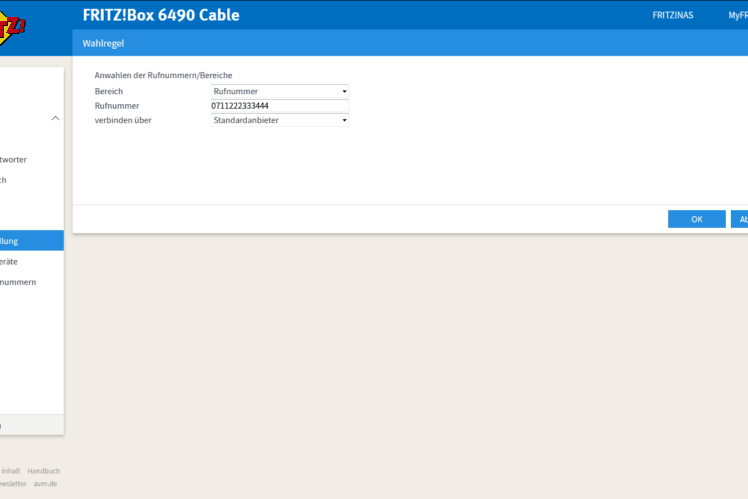This screenshot has height=499, width=748.
Task: Open the Inhalt footer link
Action: [10, 471]
